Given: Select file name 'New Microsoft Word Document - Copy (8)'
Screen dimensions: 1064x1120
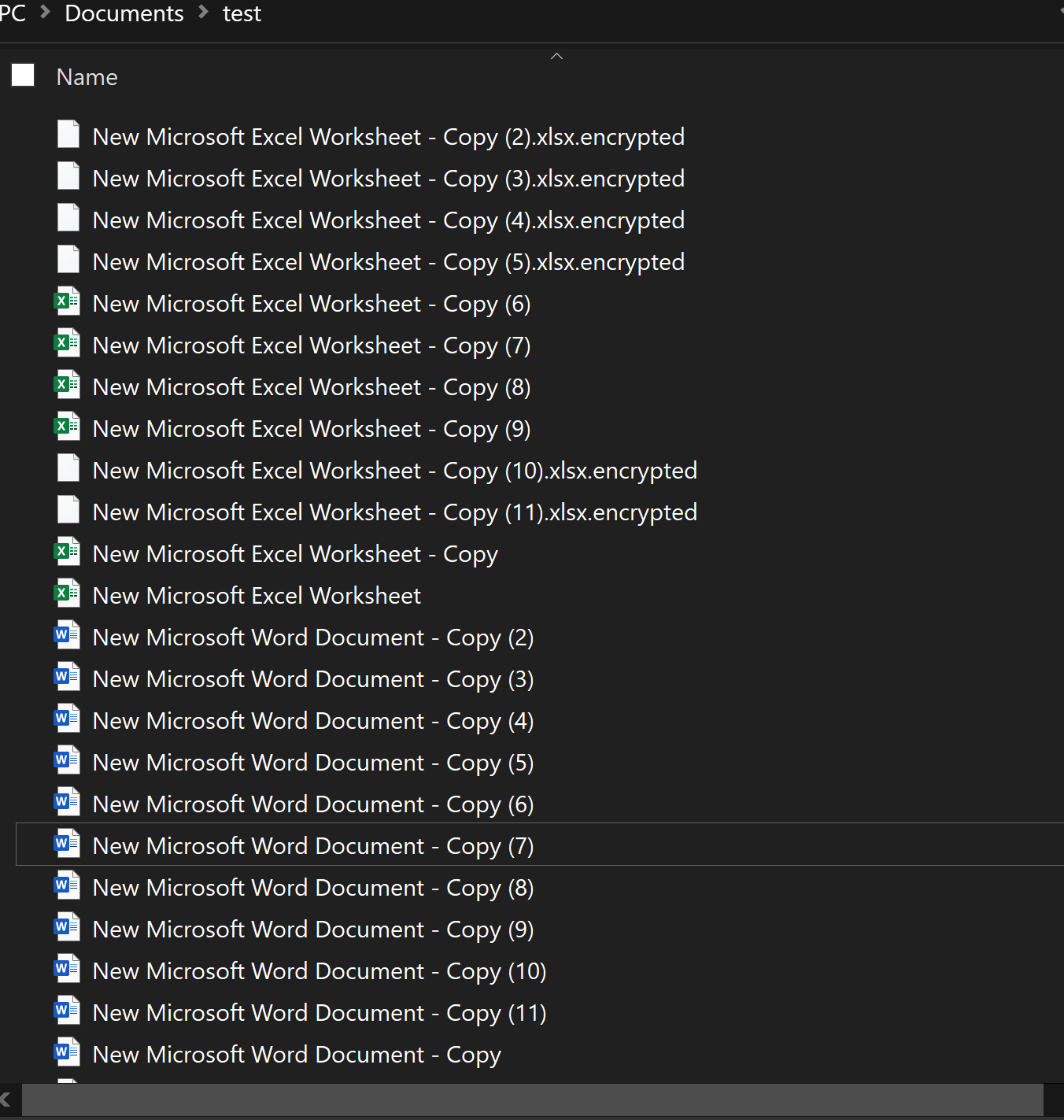Looking at the screenshot, I should [313, 888].
